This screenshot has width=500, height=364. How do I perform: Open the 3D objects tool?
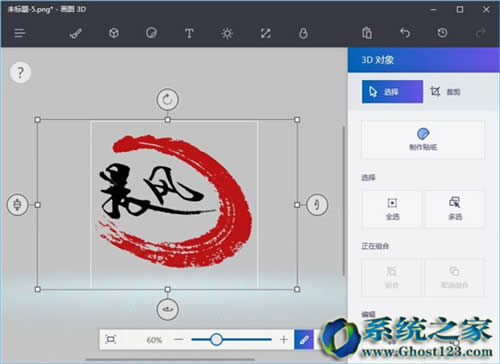coord(114,33)
